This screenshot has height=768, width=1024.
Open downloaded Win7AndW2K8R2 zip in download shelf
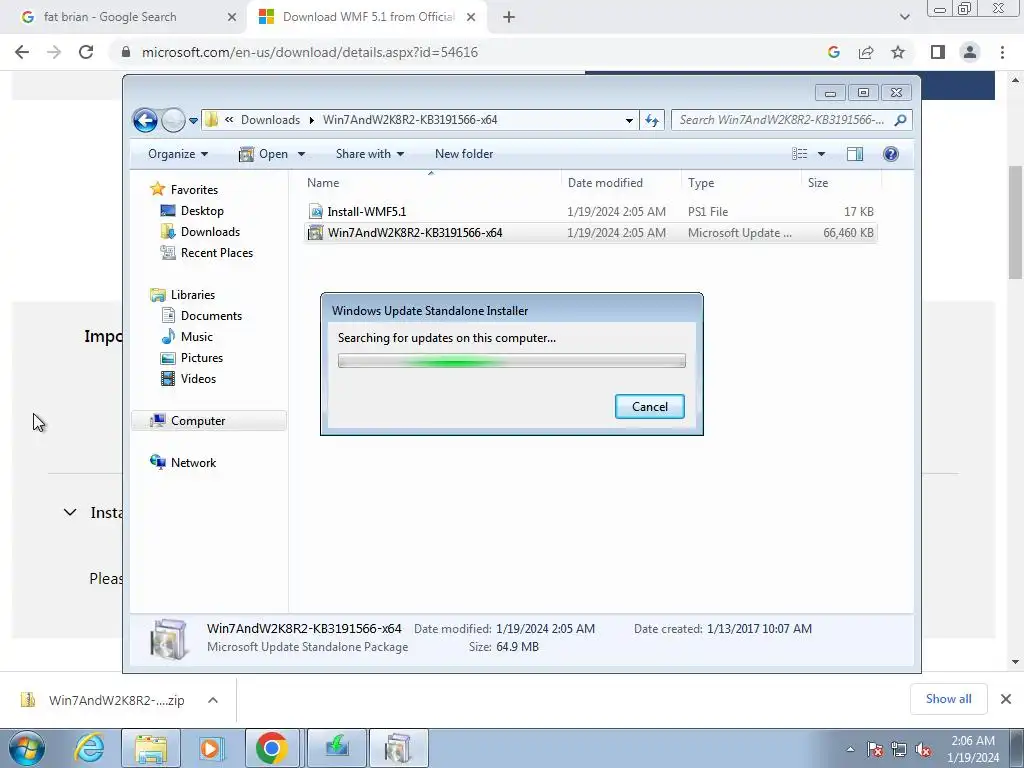tap(103, 700)
